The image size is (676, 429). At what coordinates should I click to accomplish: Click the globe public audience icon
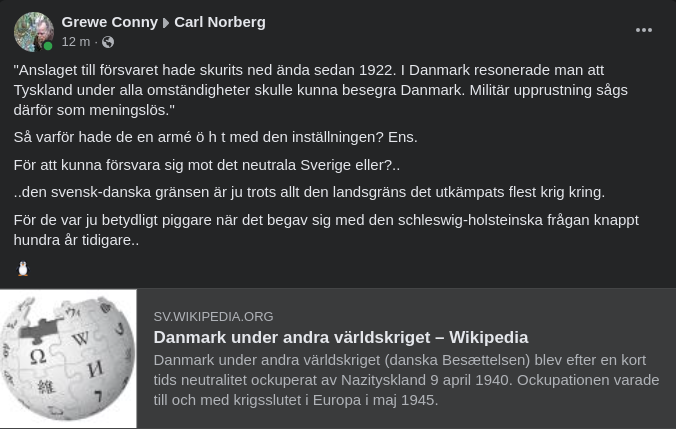click(108, 42)
